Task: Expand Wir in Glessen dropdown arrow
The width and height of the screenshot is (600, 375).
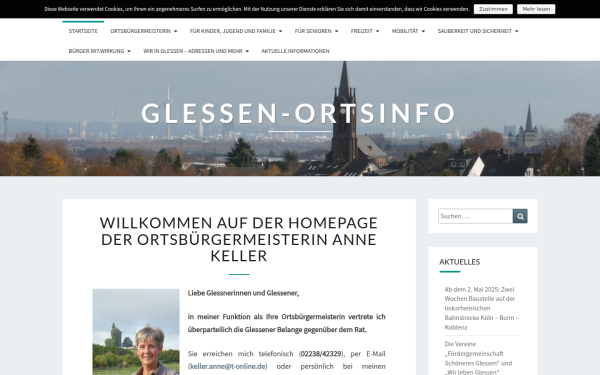Action: [247, 51]
